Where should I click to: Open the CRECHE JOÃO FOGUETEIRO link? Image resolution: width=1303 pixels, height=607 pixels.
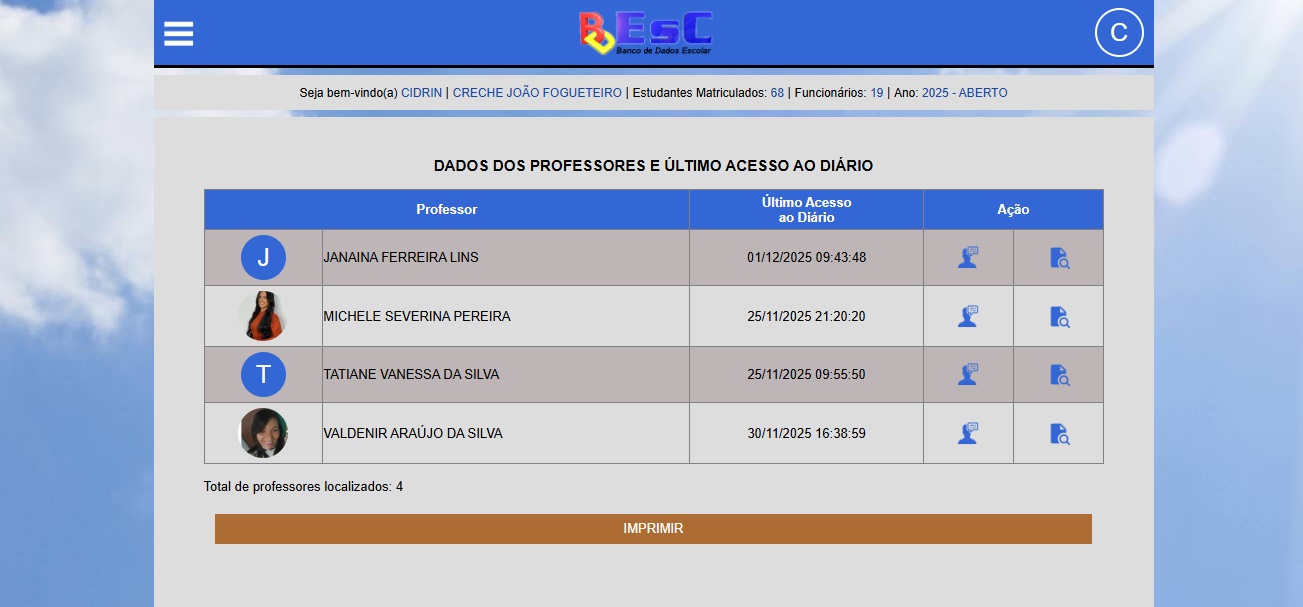coord(537,93)
